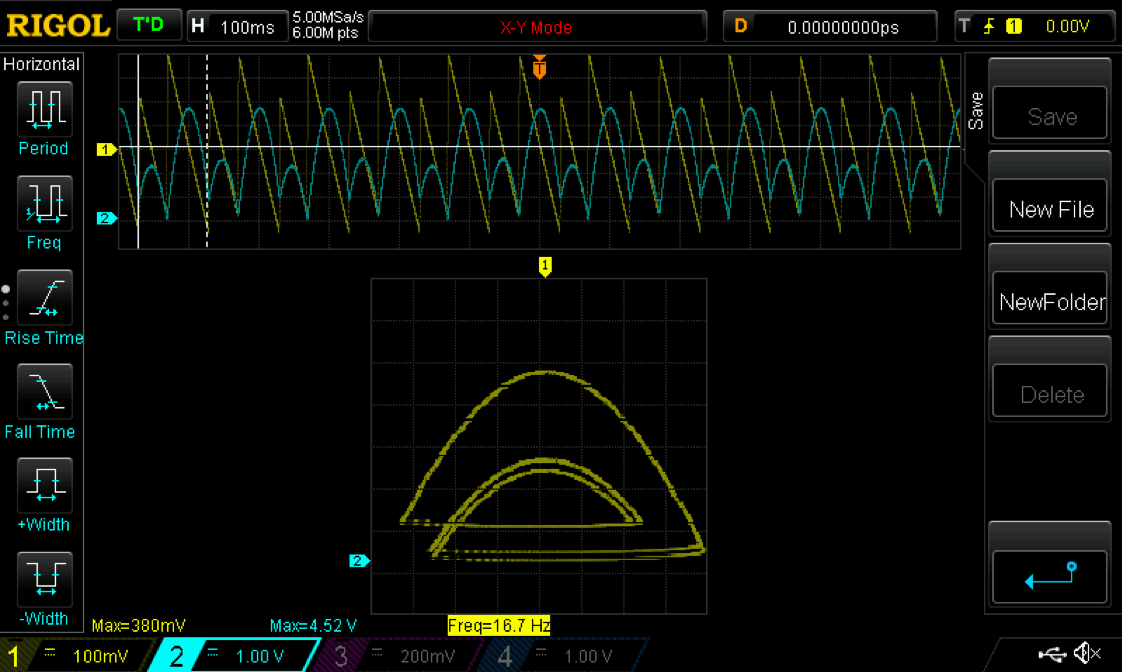Click the channel 2 marker beside XY plot
Viewport: 1122px width, 672px height.
click(x=358, y=561)
